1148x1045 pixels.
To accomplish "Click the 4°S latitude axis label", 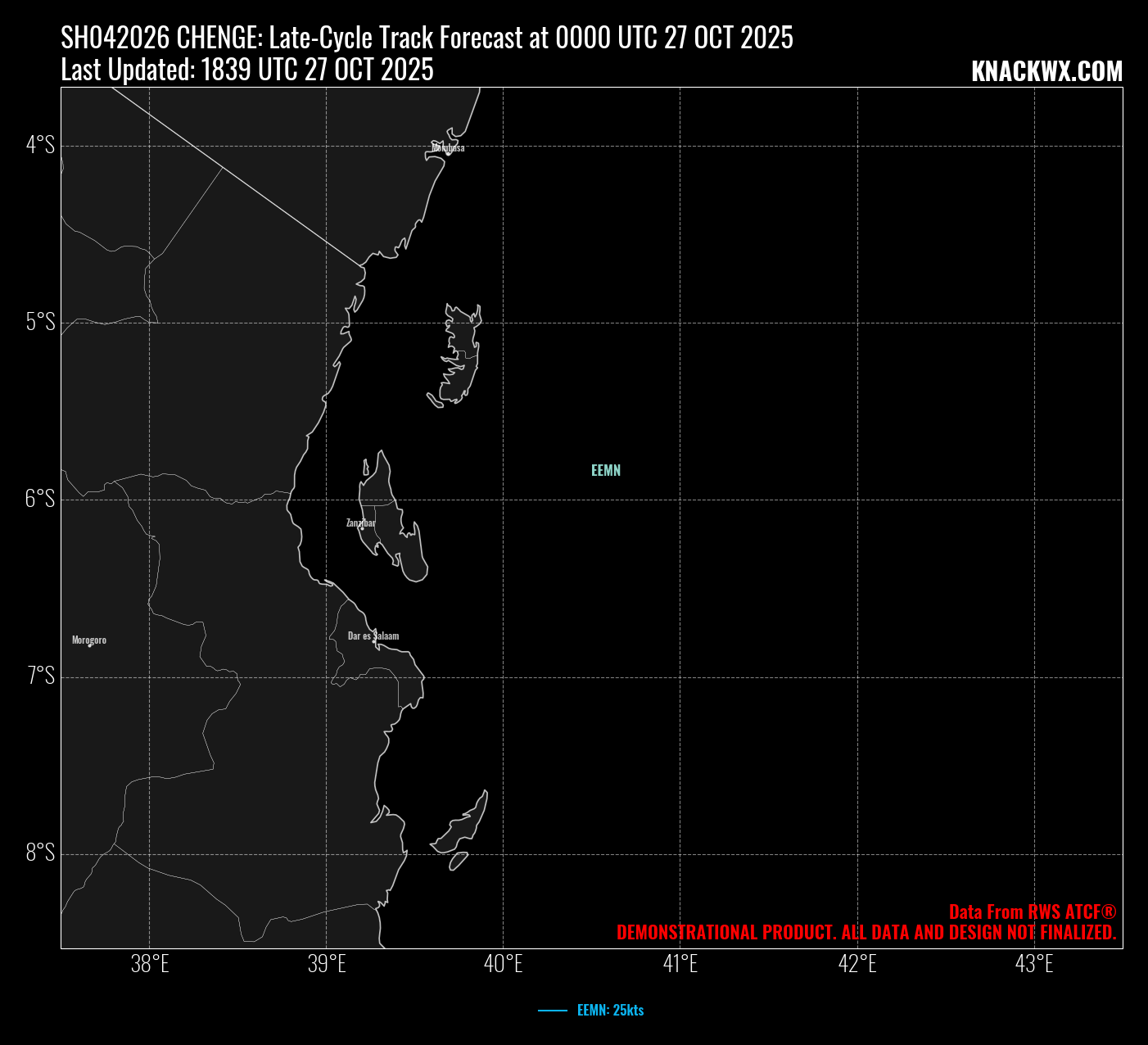I will click(41, 145).
